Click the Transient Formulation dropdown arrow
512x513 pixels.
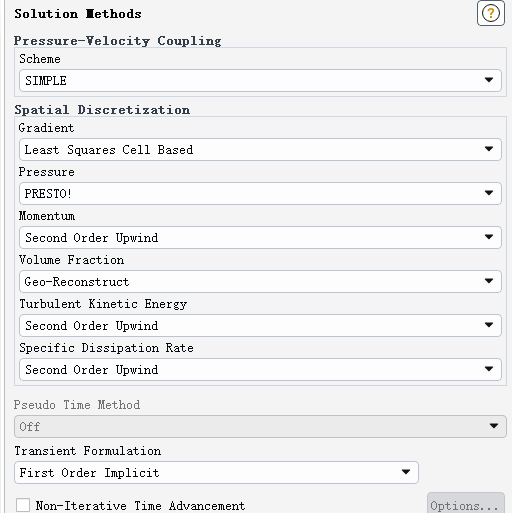tap(406, 472)
